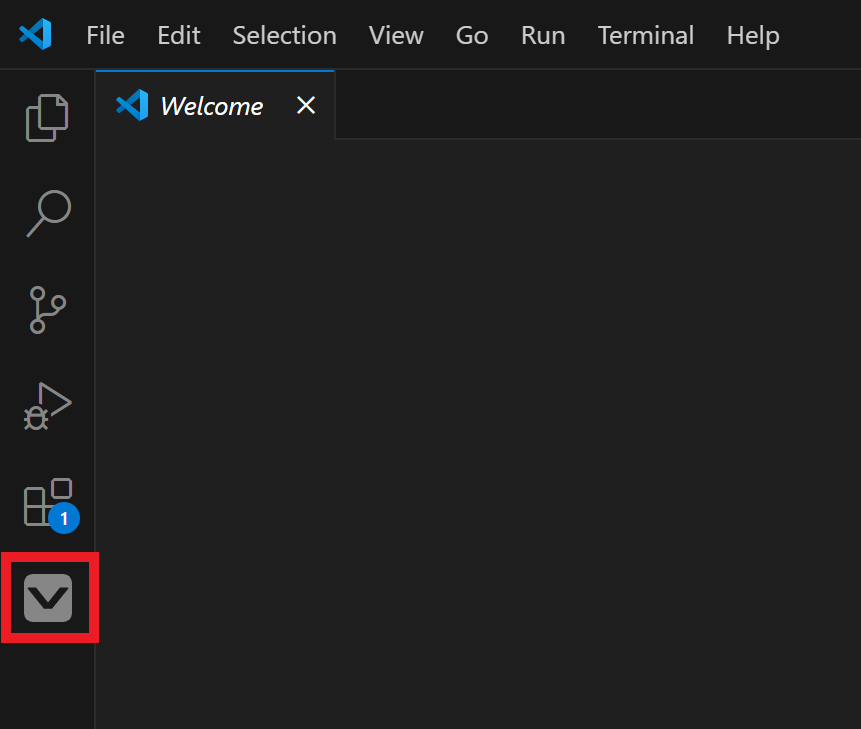Click the VS Code logo on the Welcome tab
The width and height of the screenshot is (861, 729).
pyautogui.click(x=132, y=105)
